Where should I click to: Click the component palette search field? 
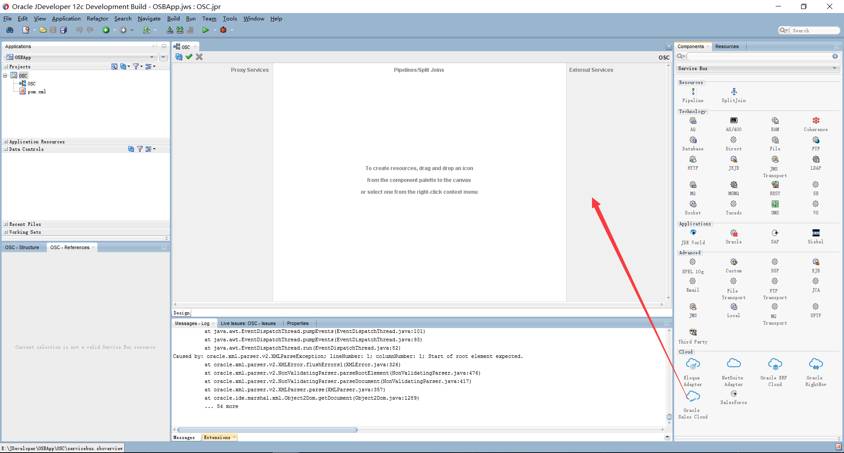pos(759,56)
